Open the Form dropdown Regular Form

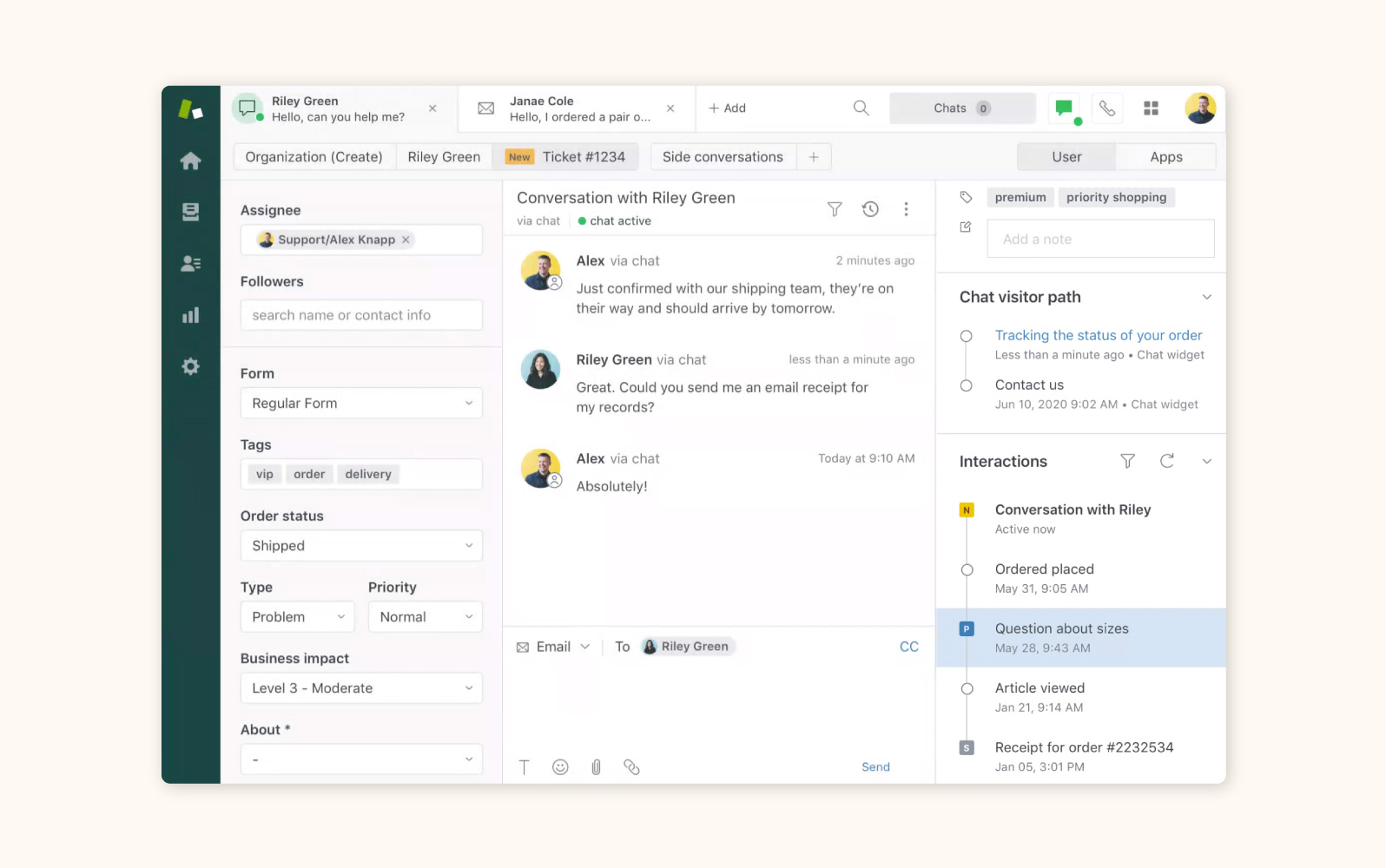point(361,403)
